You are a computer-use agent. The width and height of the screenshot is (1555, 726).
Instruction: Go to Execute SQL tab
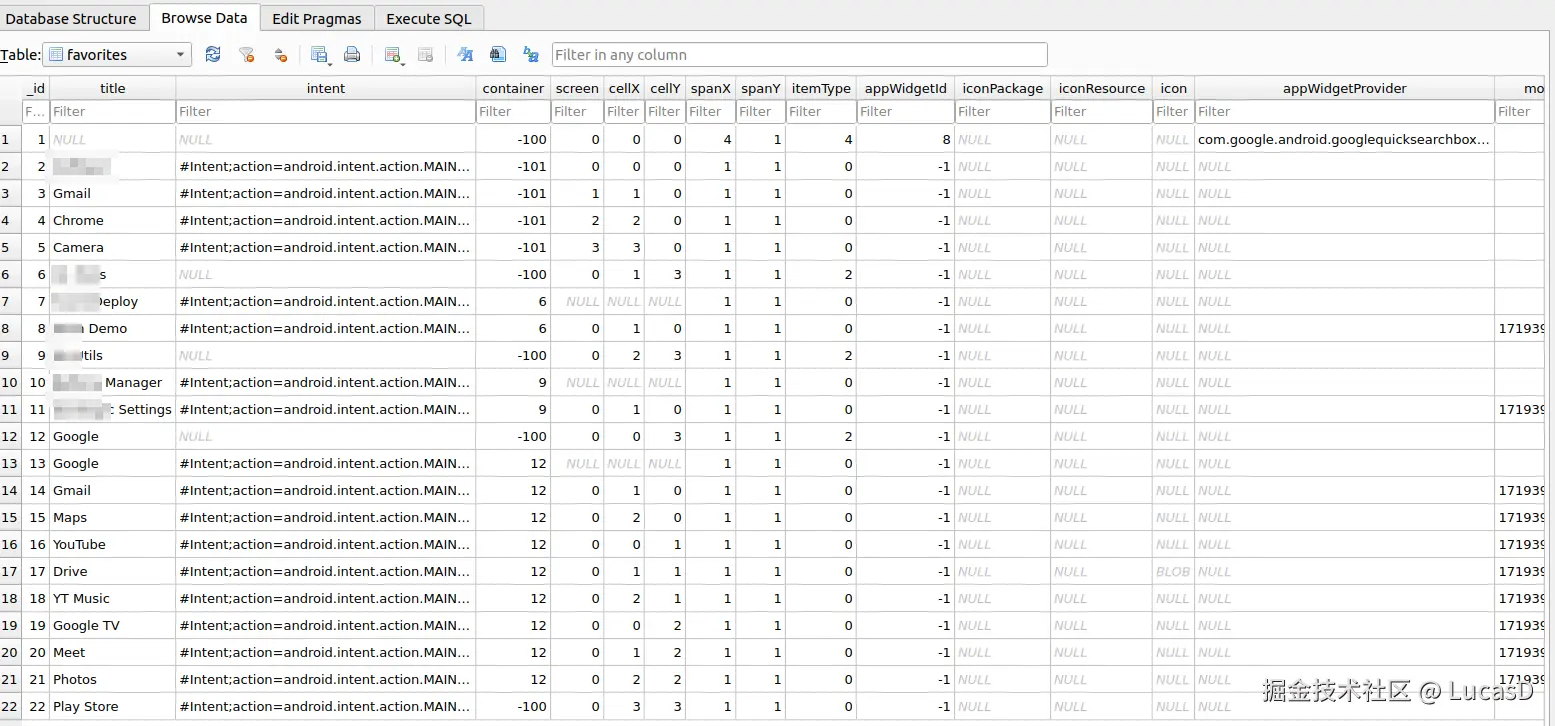(x=429, y=18)
